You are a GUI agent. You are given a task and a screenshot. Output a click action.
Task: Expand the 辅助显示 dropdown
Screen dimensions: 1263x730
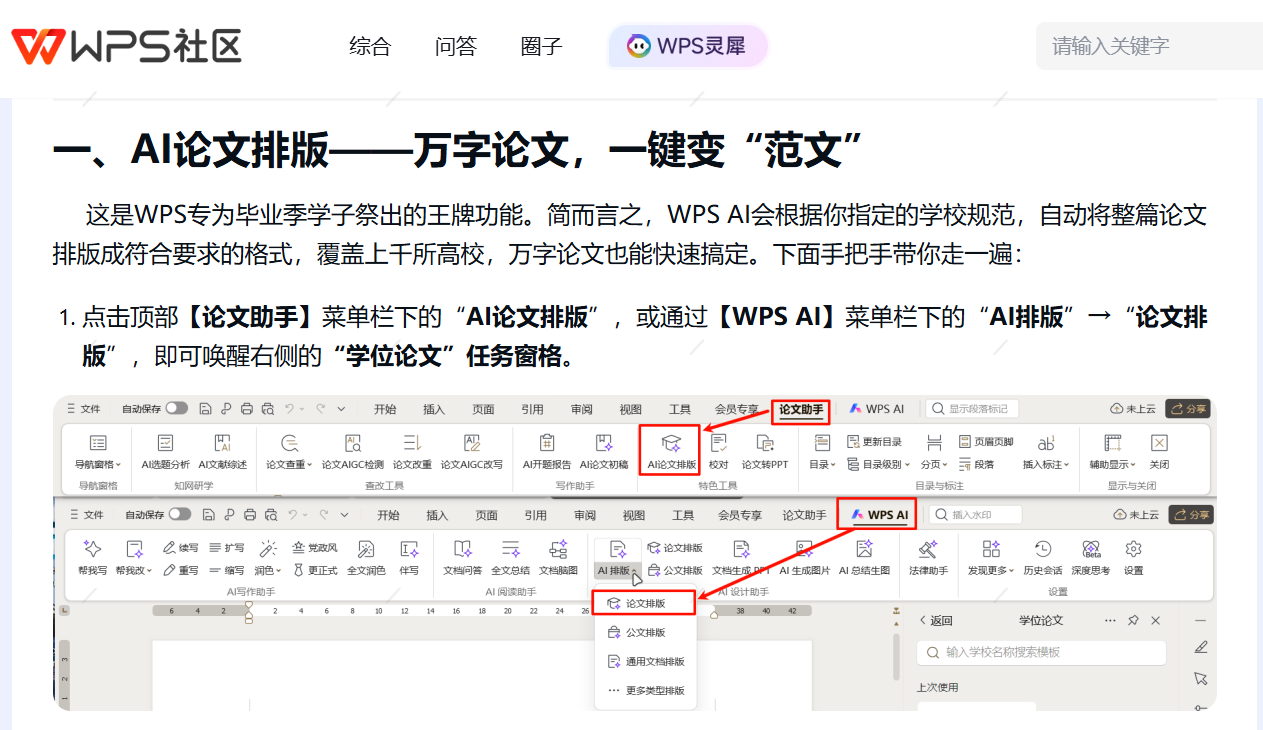(1112, 451)
